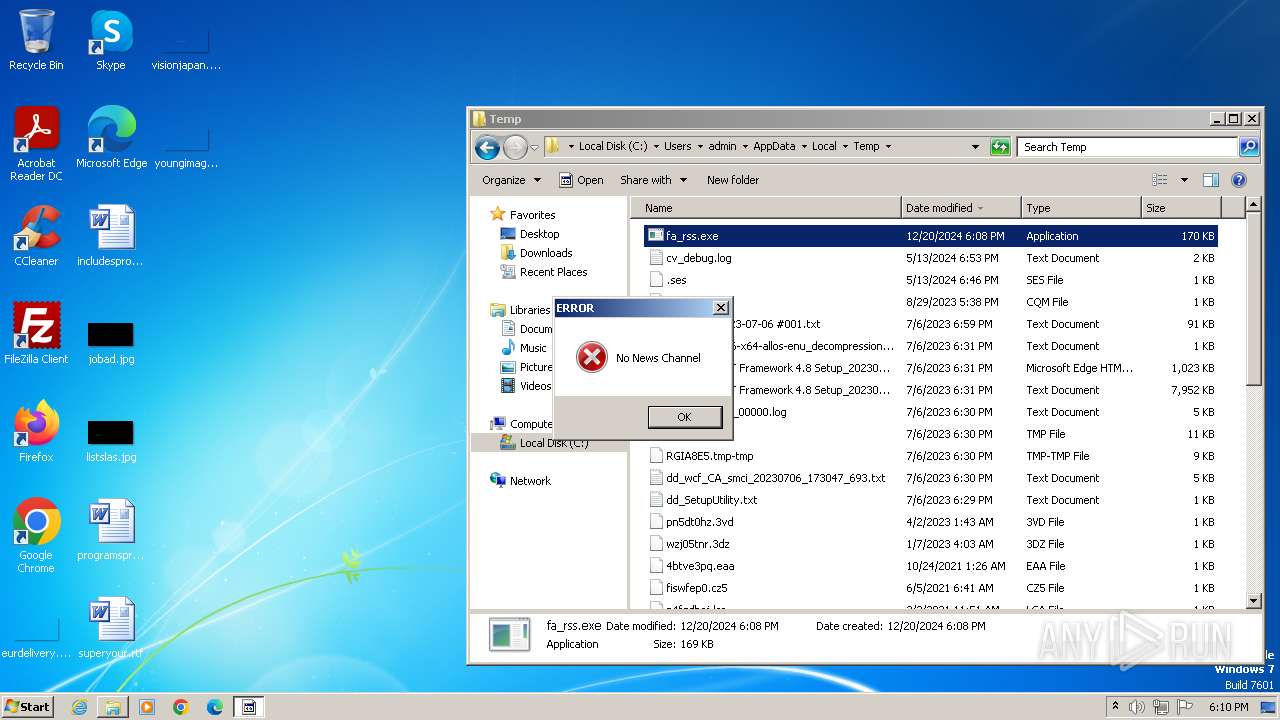The image size is (1280, 720).
Task: Open Internet Explorer from taskbar
Action: pos(79,707)
